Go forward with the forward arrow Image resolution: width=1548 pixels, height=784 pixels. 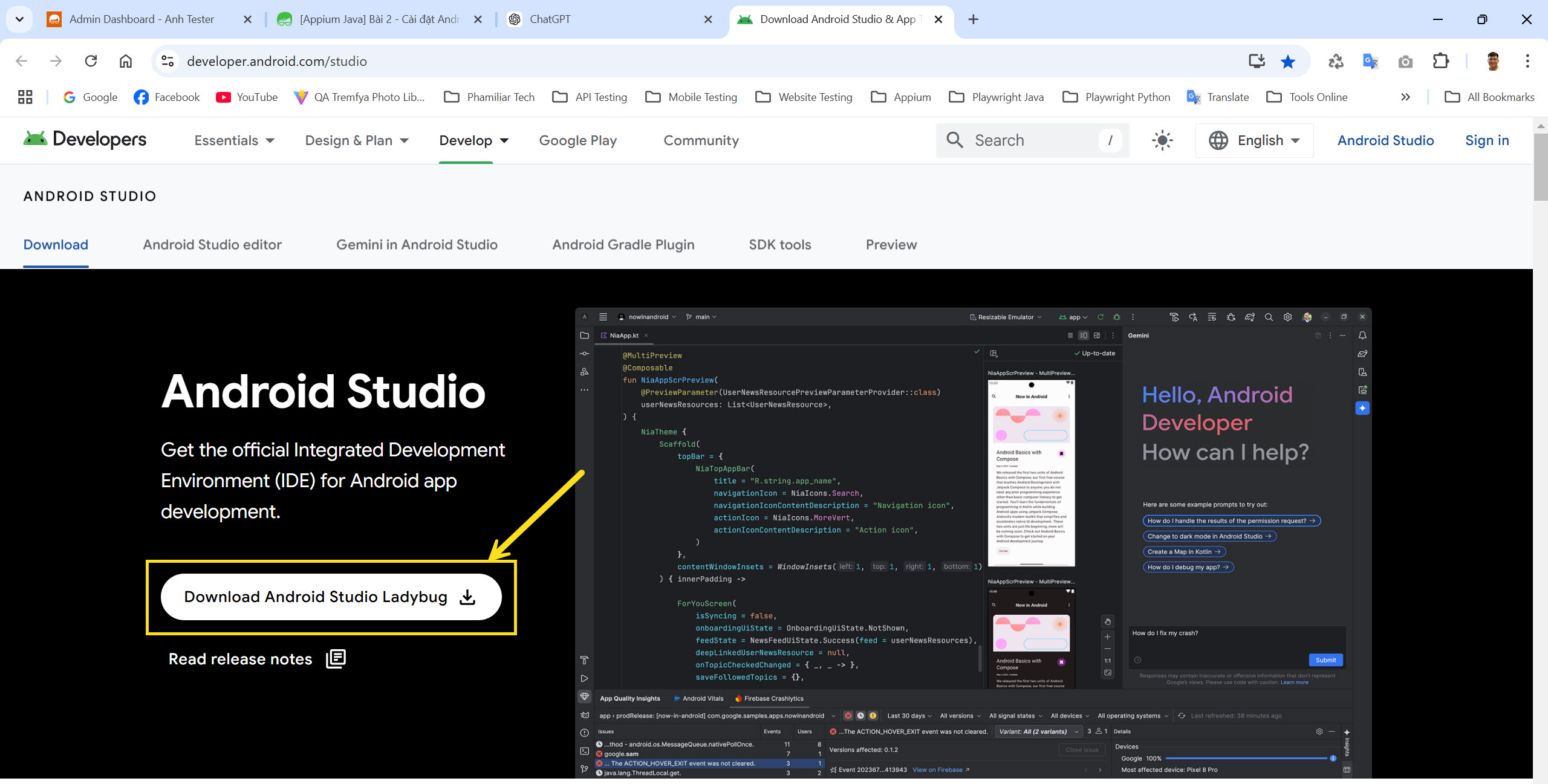(x=56, y=61)
